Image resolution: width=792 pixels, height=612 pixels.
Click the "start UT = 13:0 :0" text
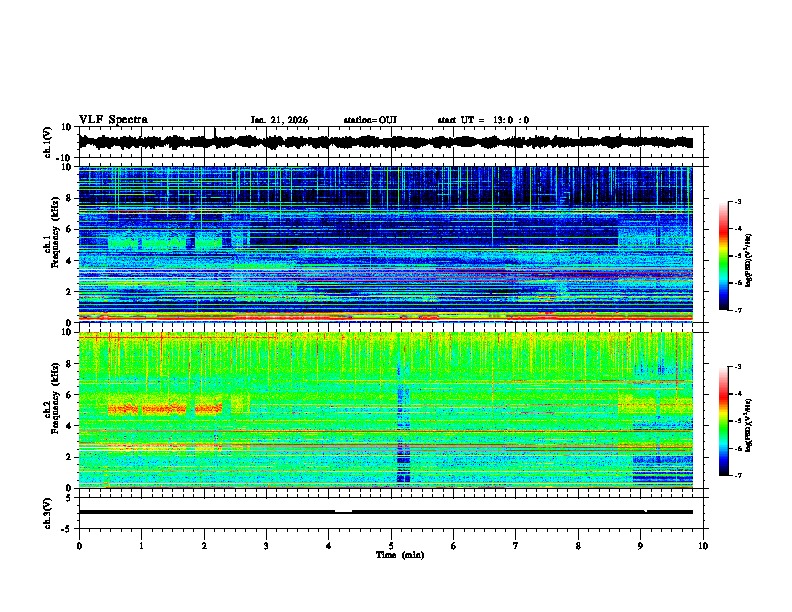(x=483, y=120)
